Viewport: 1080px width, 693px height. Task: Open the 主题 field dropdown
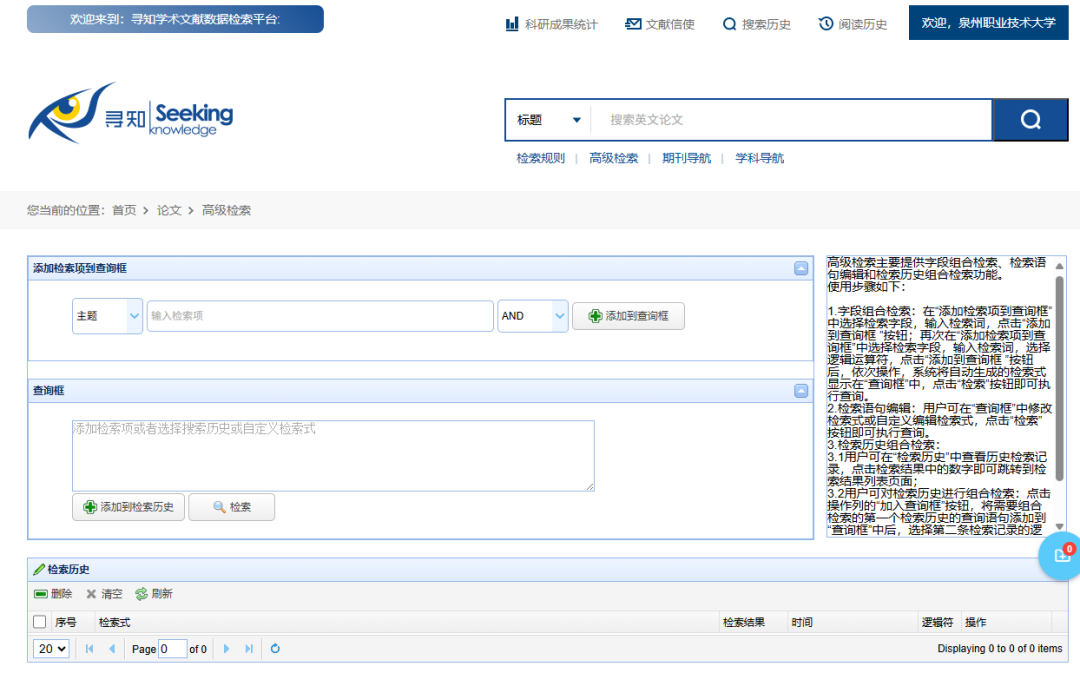[107, 316]
